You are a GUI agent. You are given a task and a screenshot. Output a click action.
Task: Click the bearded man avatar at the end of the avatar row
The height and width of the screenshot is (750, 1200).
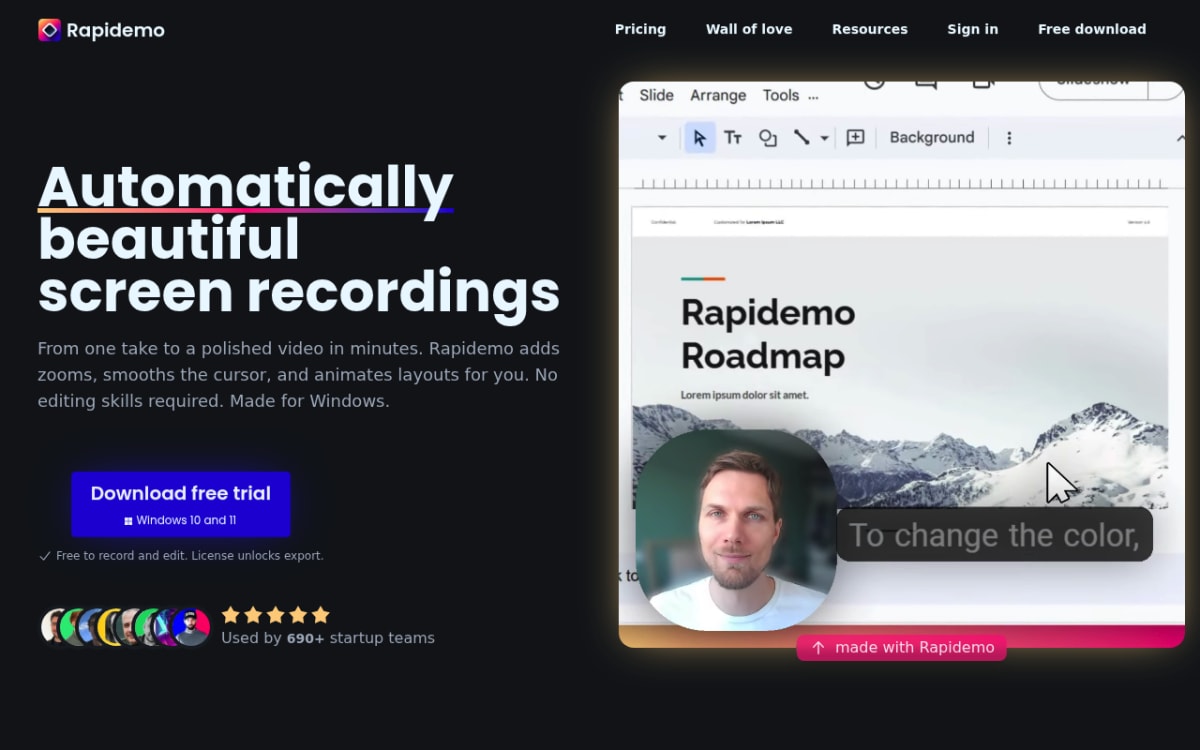click(191, 627)
